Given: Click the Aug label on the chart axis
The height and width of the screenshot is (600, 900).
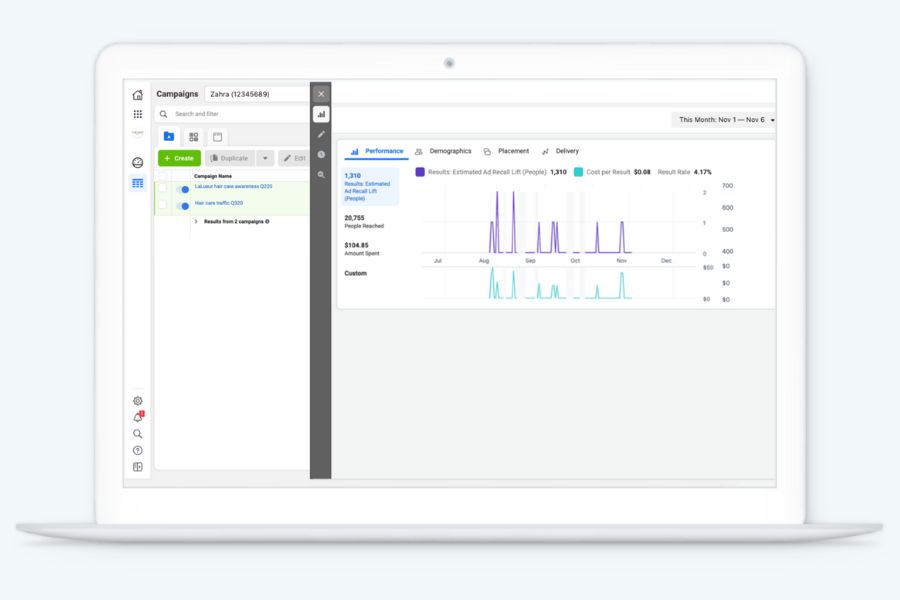Looking at the screenshot, I should click(x=484, y=261).
